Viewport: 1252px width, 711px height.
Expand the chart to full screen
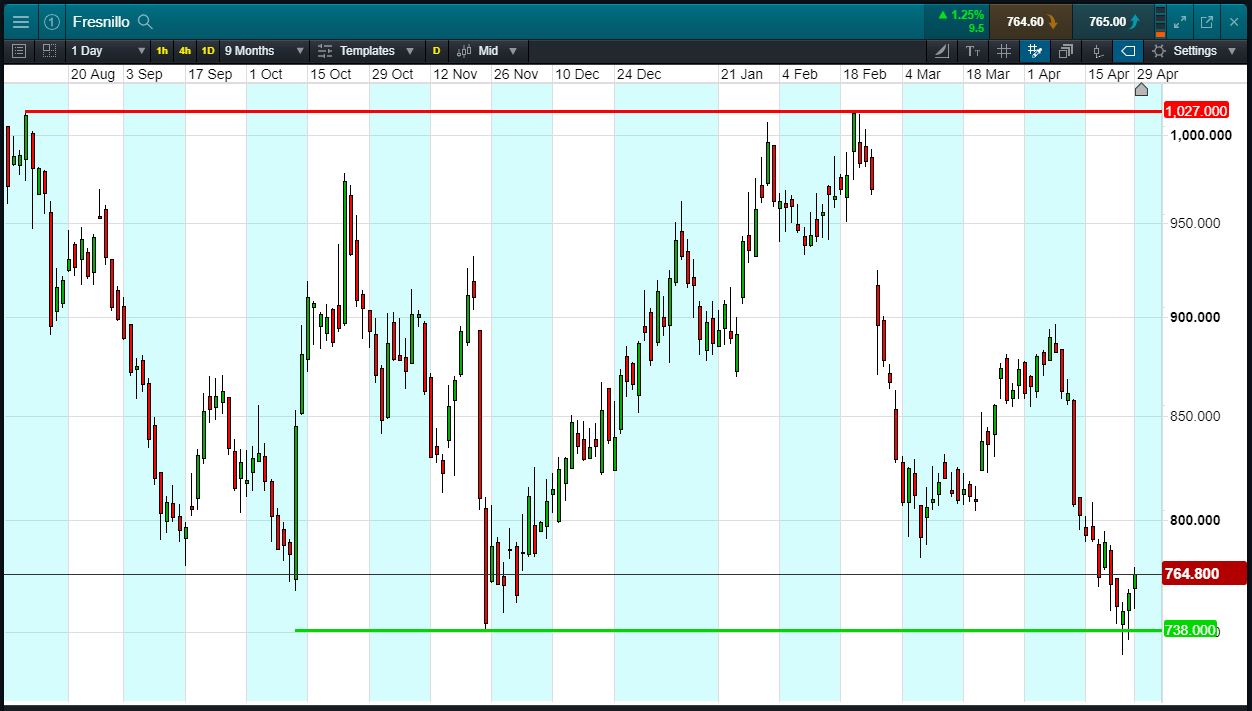[x=1181, y=21]
